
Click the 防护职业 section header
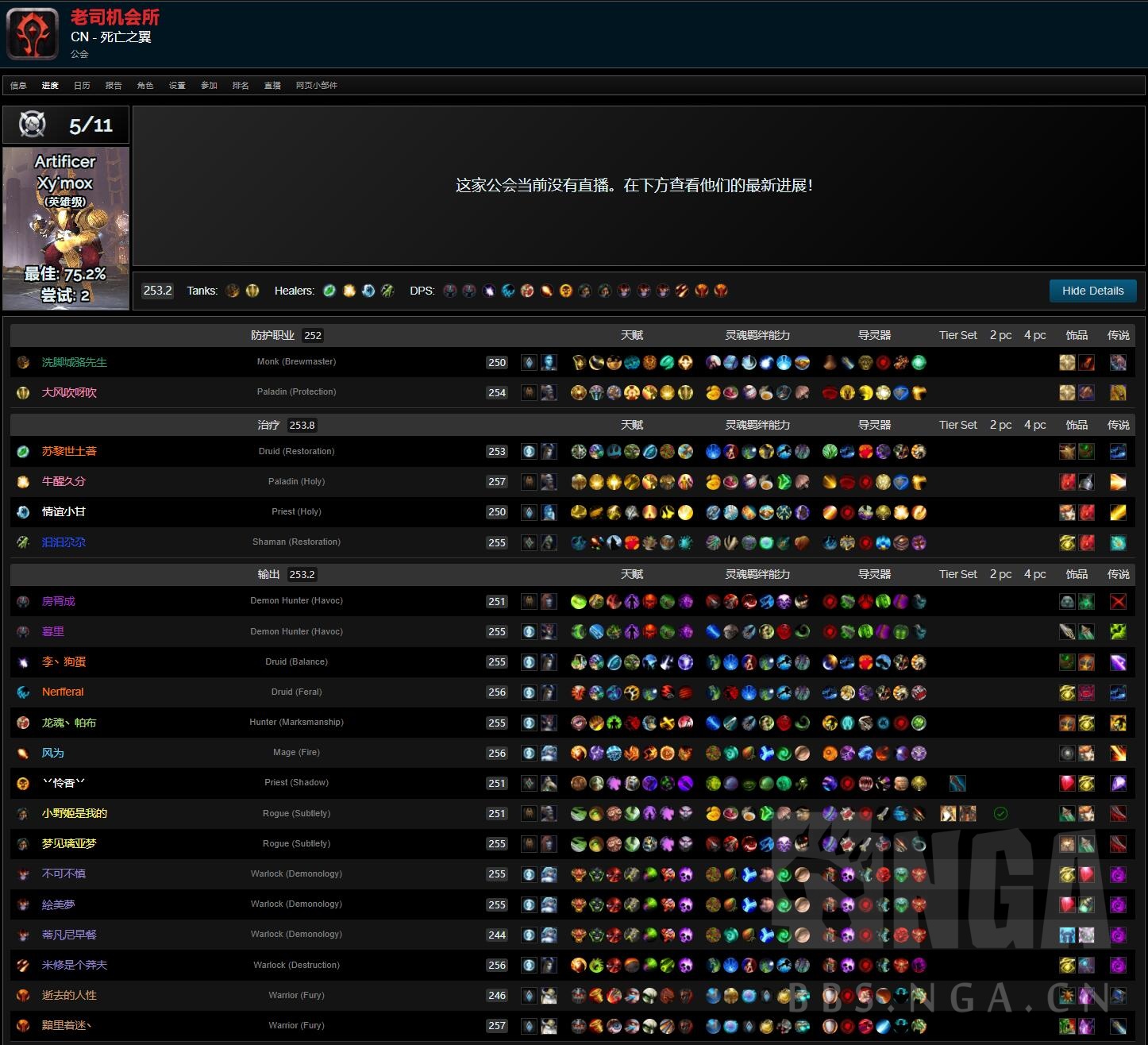point(272,335)
